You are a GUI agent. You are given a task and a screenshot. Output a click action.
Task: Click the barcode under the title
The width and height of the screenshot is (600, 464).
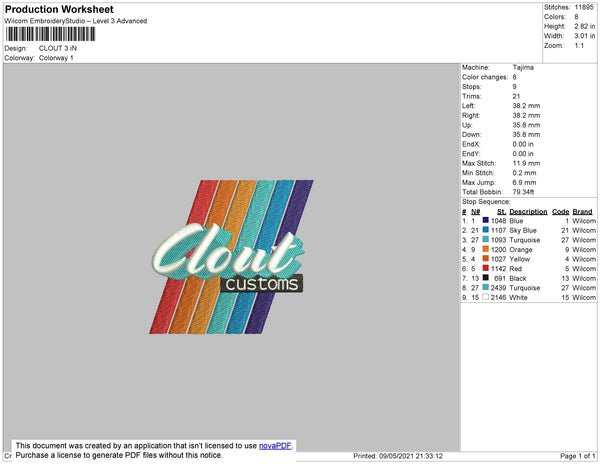click(x=50, y=34)
